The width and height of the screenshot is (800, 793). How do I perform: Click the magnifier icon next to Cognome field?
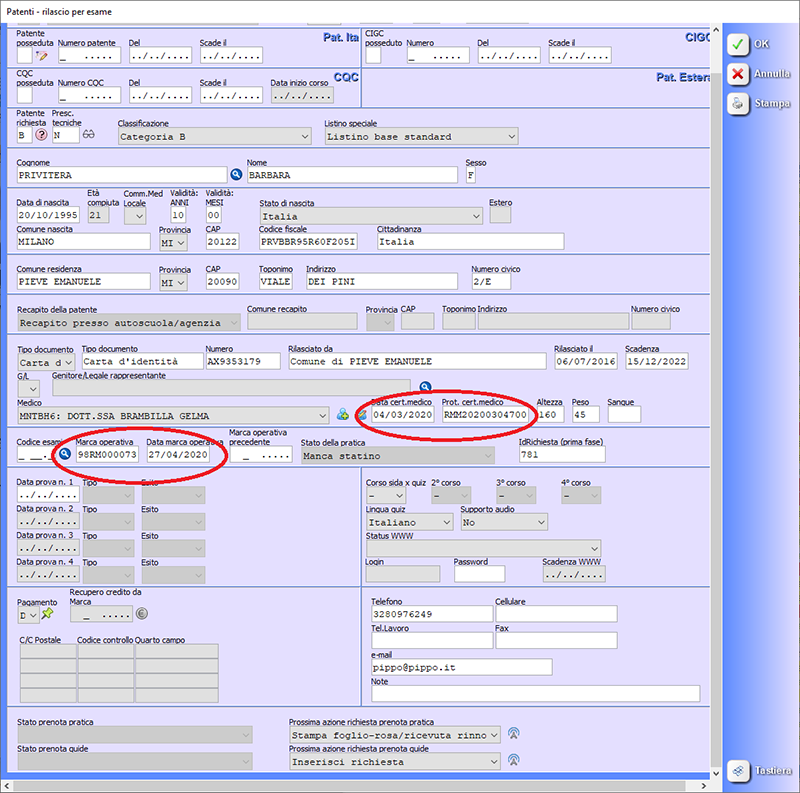pyautogui.click(x=237, y=175)
